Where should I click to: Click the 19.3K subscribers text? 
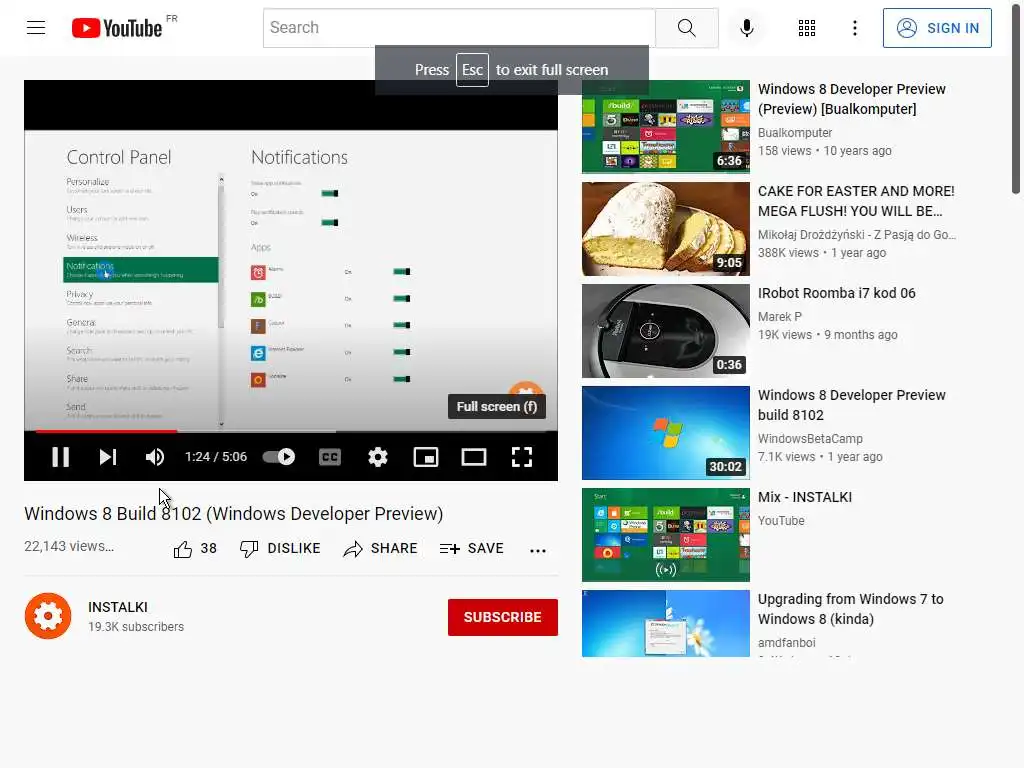tap(136, 627)
